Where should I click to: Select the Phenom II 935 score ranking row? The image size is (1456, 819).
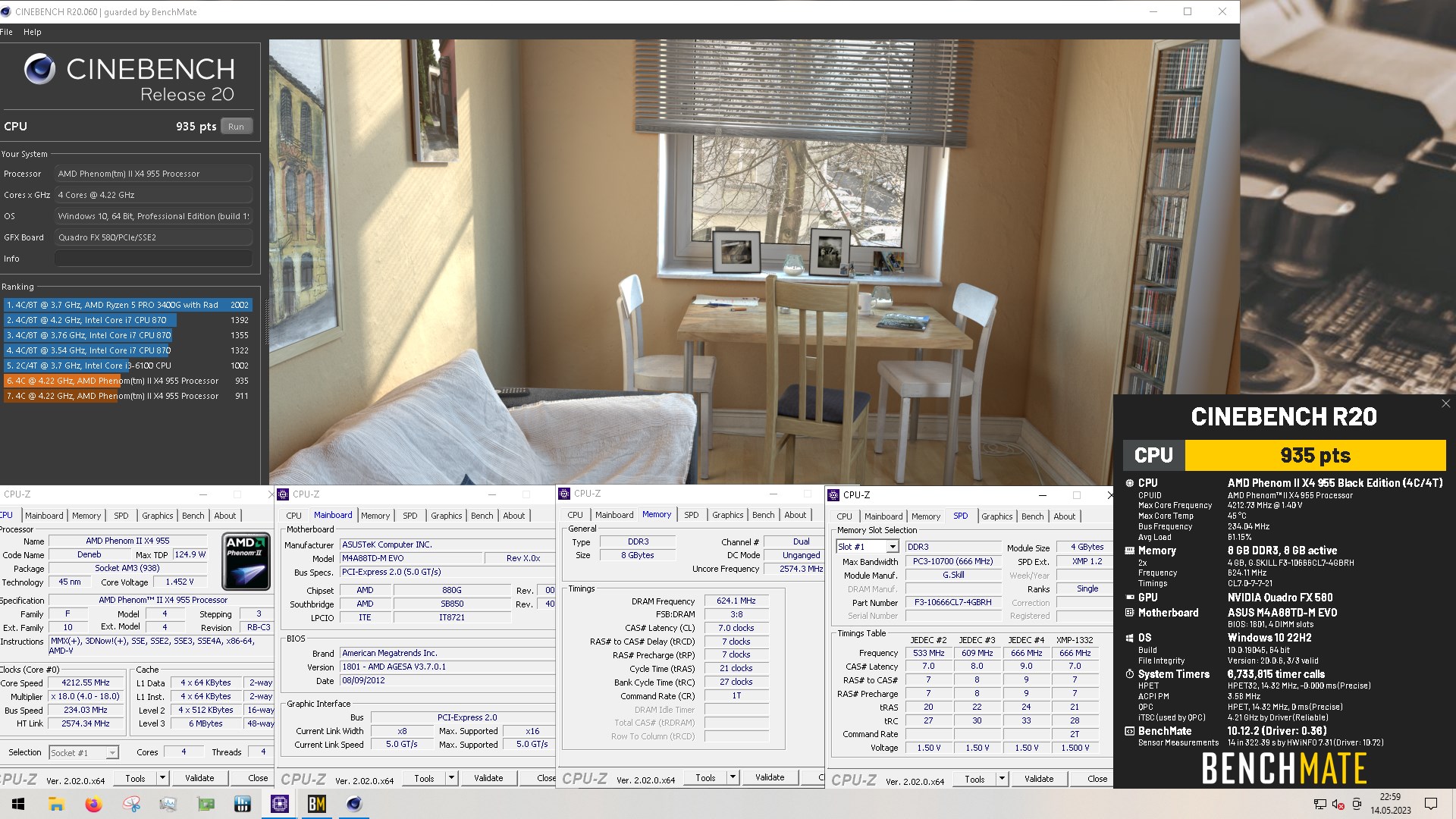127,381
